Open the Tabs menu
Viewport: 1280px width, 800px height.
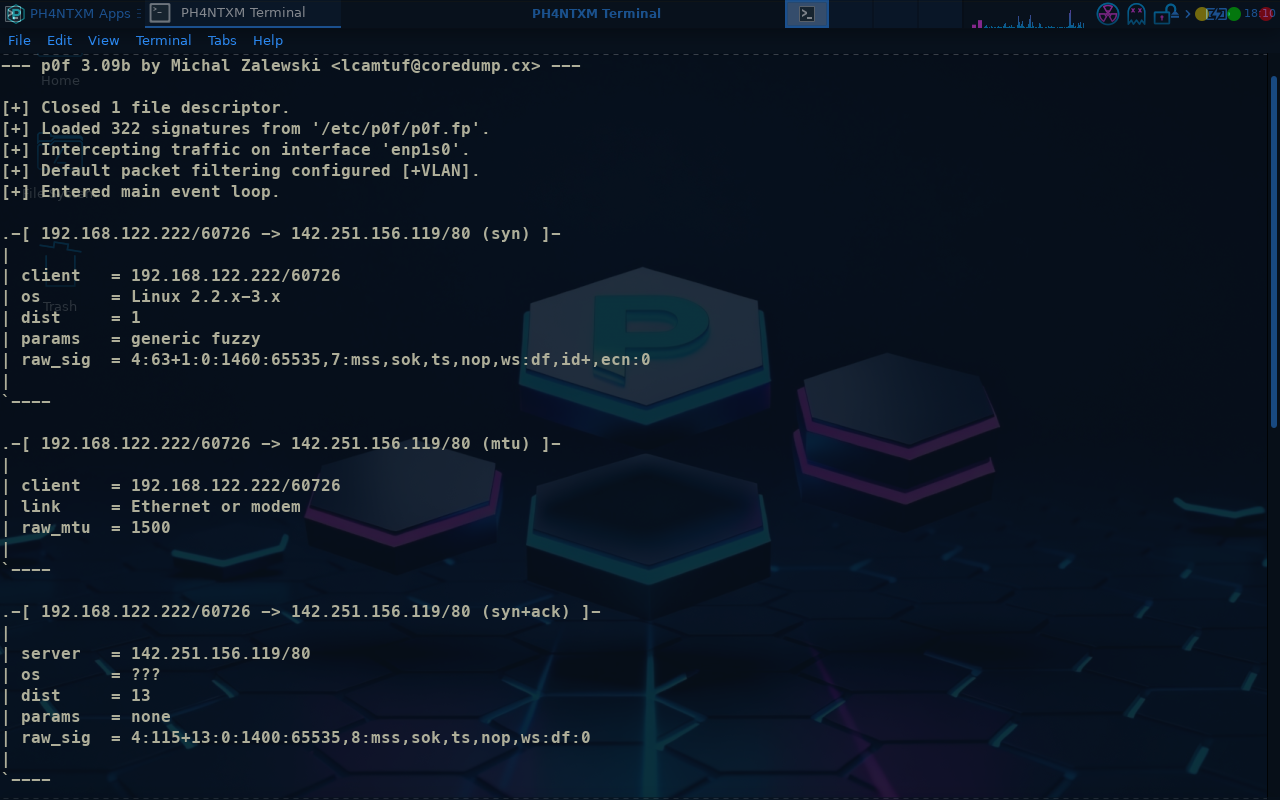pos(222,41)
